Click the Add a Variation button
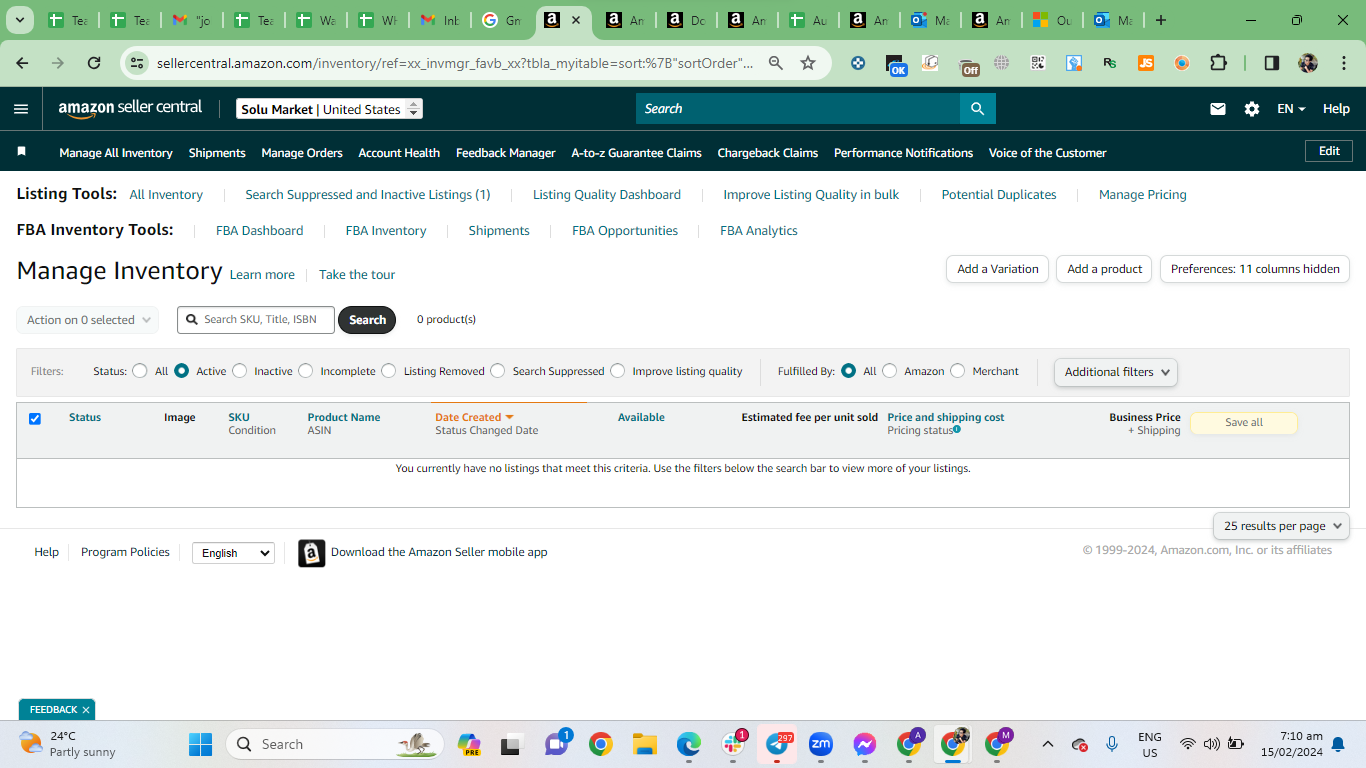Image resolution: width=1366 pixels, height=768 pixels. point(998,269)
